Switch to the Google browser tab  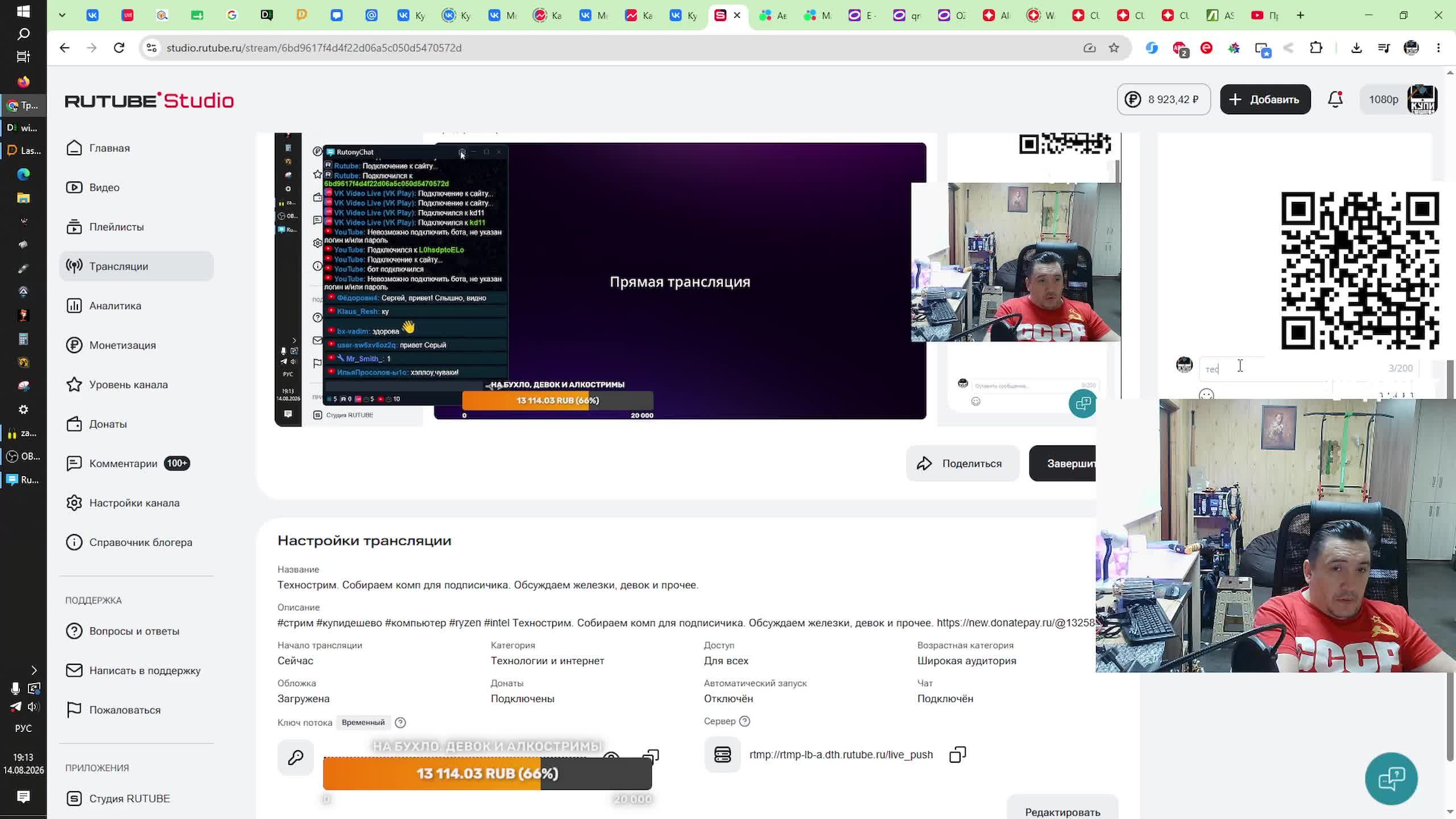click(231, 15)
